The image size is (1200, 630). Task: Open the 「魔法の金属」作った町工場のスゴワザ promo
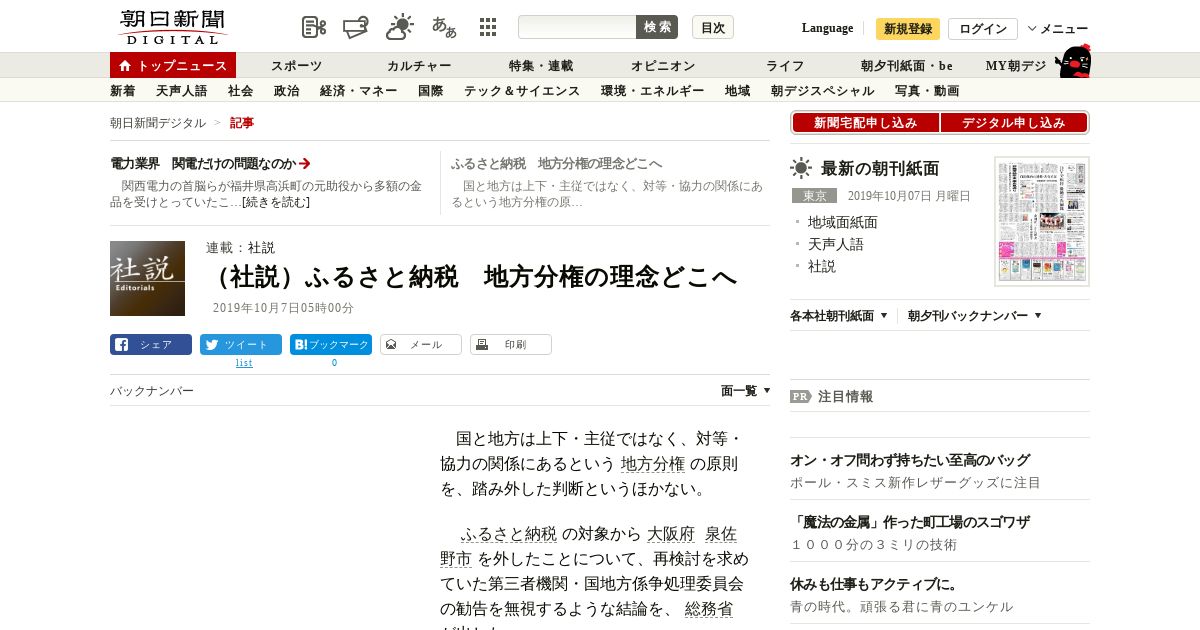pyautogui.click(x=910, y=522)
